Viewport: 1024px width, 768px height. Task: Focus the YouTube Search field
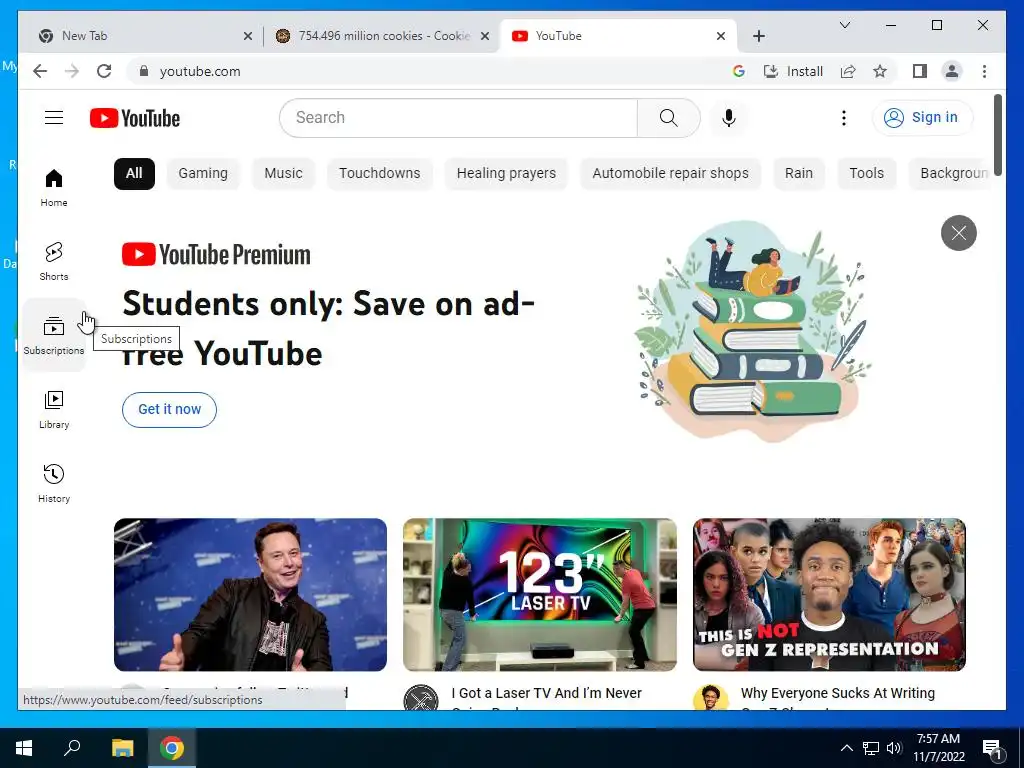[458, 118]
